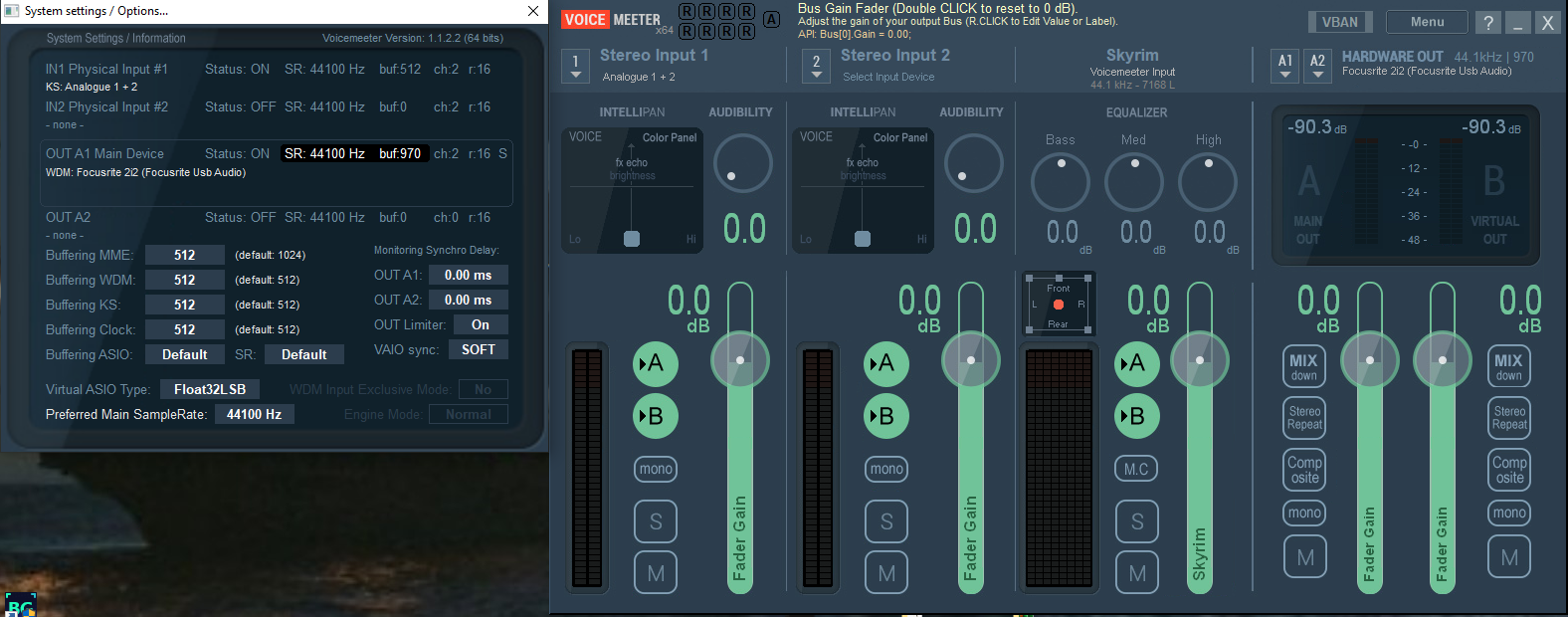The height and width of the screenshot is (617, 1568).
Task: Open Stereo Input 2 device selector
Action: (816, 66)
